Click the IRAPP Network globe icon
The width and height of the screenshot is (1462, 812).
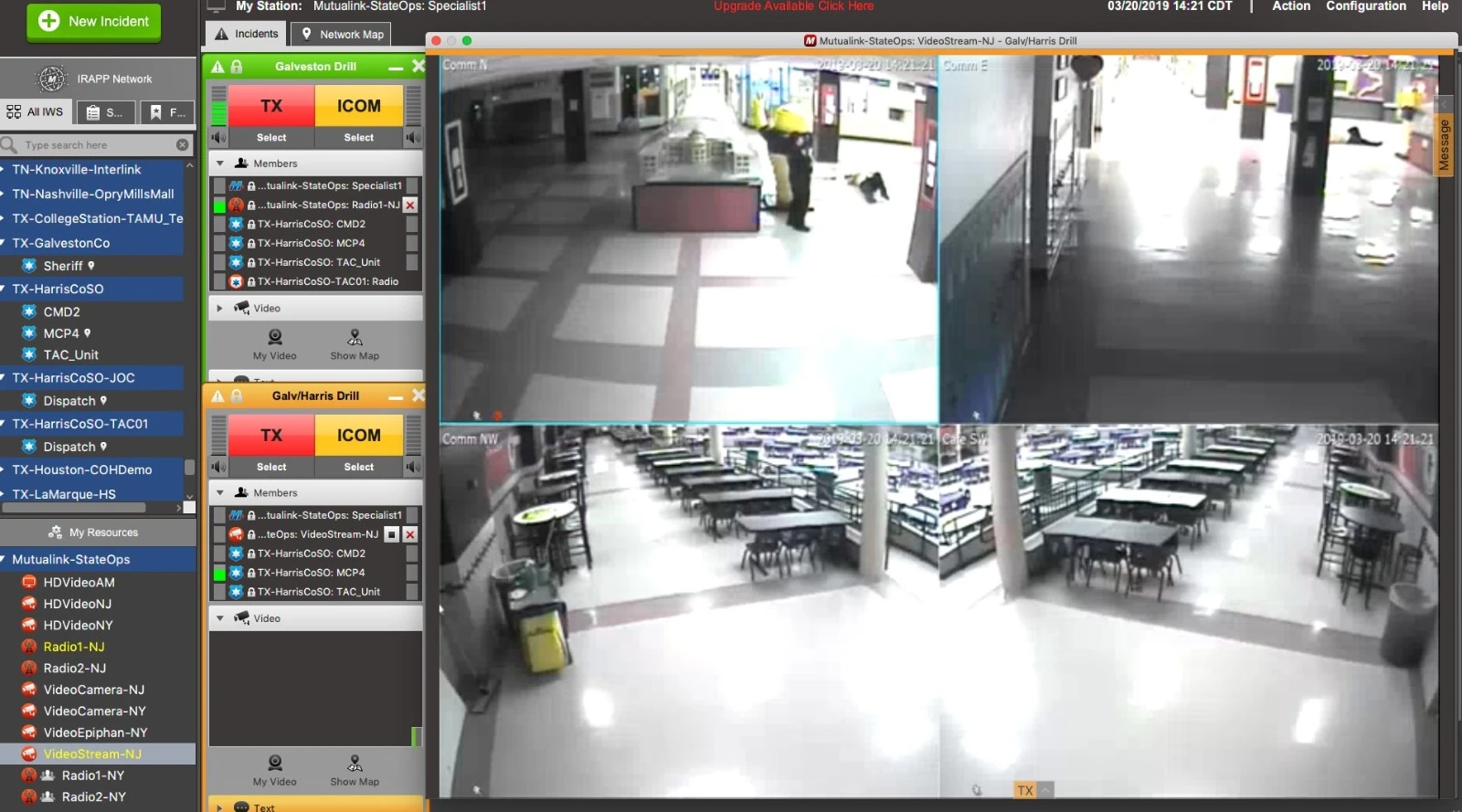click(x=51, y=79)
